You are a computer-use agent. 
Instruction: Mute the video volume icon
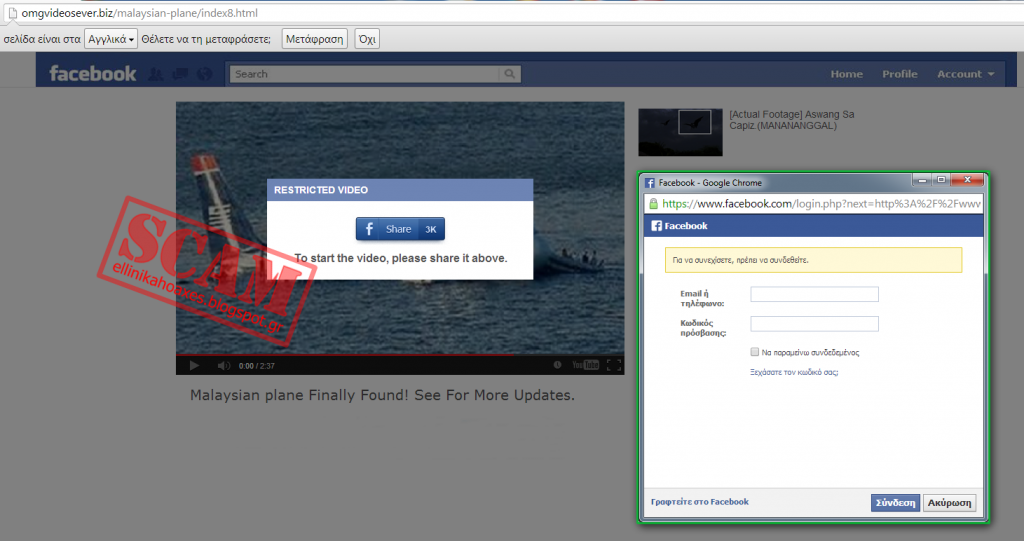[224, 365]
